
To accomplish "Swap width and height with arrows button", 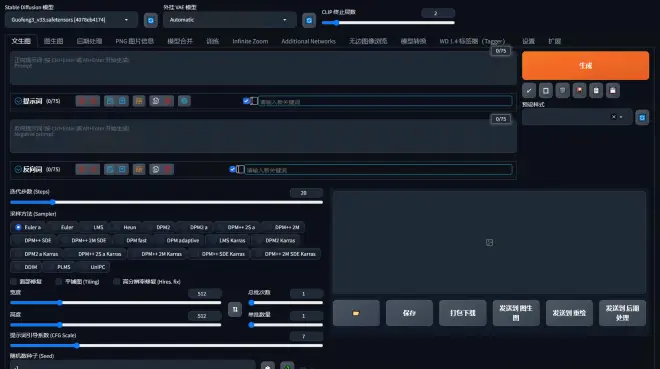I will 235,309.
